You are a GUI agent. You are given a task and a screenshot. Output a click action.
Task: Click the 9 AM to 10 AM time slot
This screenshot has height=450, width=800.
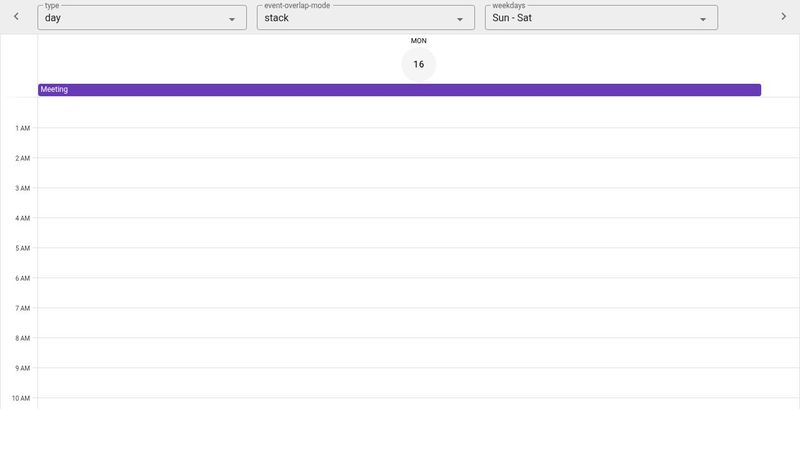[418, 383]
